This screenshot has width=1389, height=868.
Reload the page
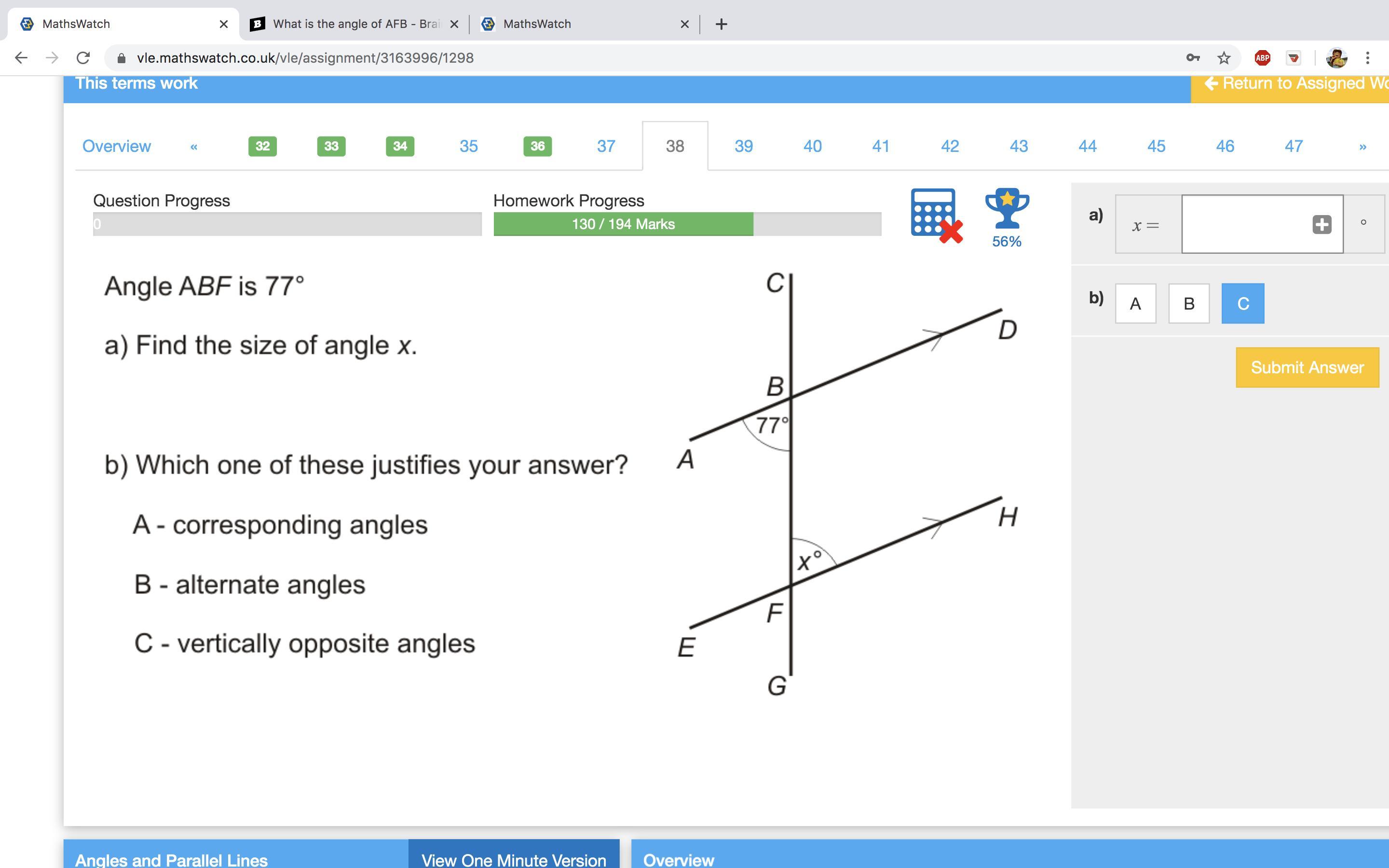point(83,58)
